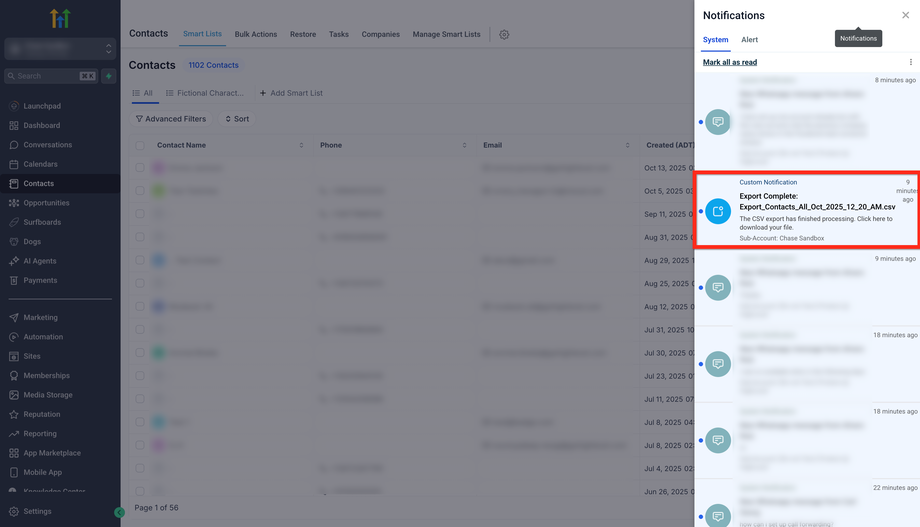This screenshot has height=527, width=920.
Task: Check the Sep 11, 2025 contact row
Action: pos(140,214)
